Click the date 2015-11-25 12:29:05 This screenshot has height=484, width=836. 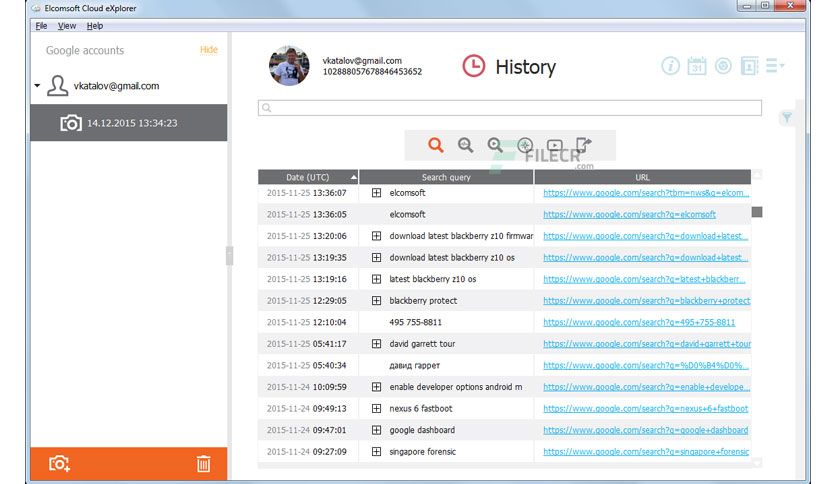[x=307, y=301]
